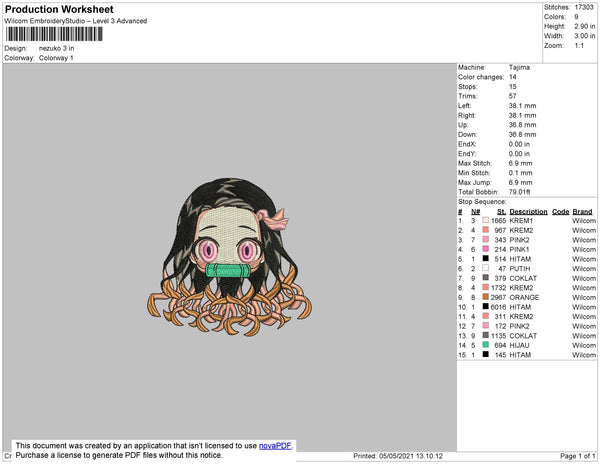Click the KREM1 description in row 1
This screenshot has width=600, height=464.
(521, 221)
